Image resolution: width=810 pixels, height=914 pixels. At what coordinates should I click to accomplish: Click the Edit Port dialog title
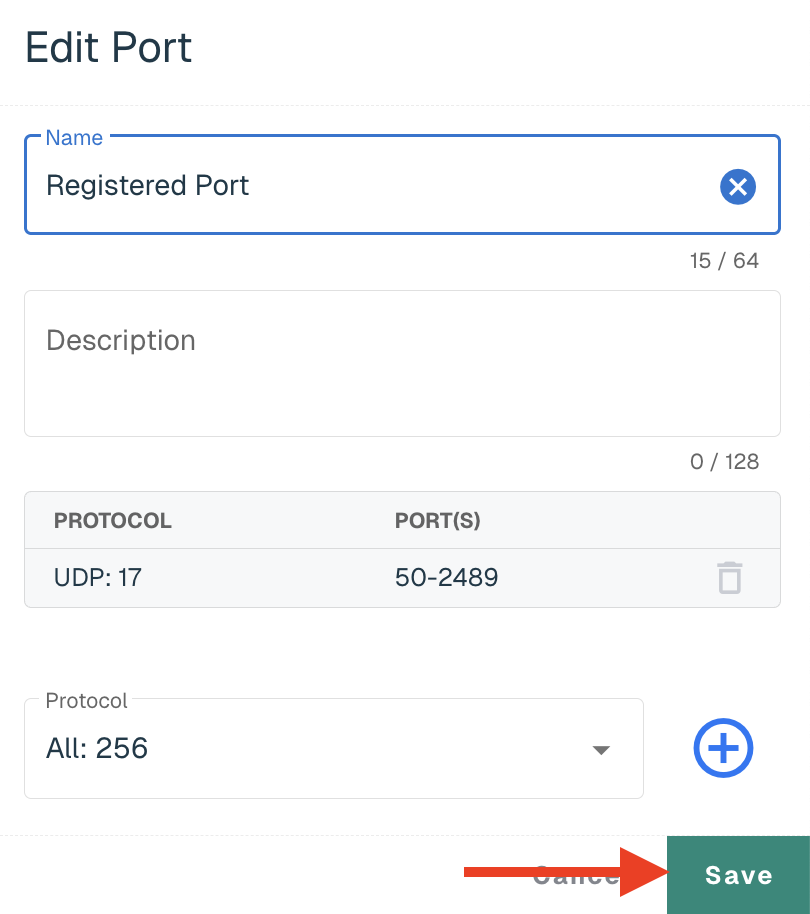click(108, 47)
